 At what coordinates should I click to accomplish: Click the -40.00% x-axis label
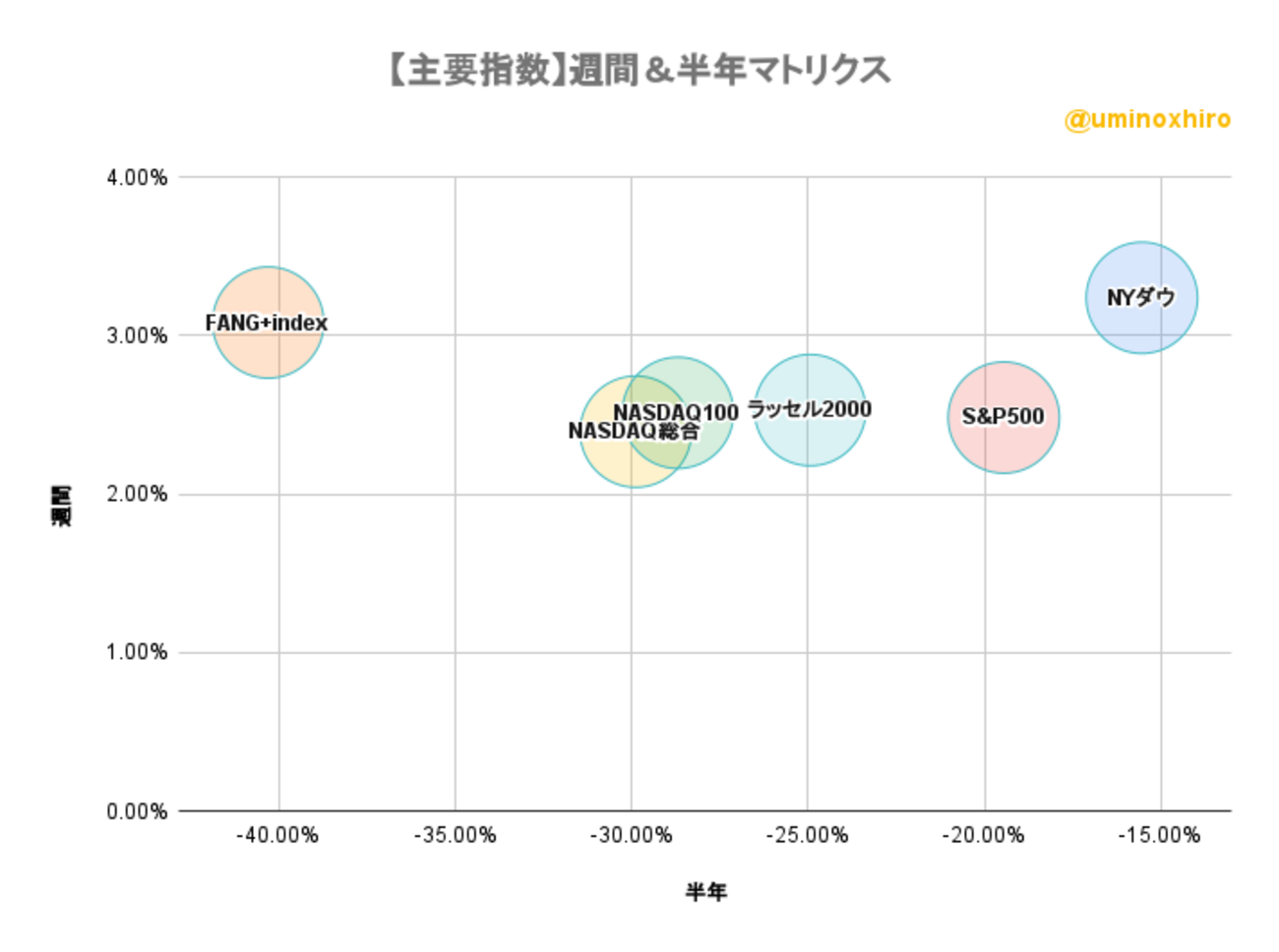[x=277, y=836]
